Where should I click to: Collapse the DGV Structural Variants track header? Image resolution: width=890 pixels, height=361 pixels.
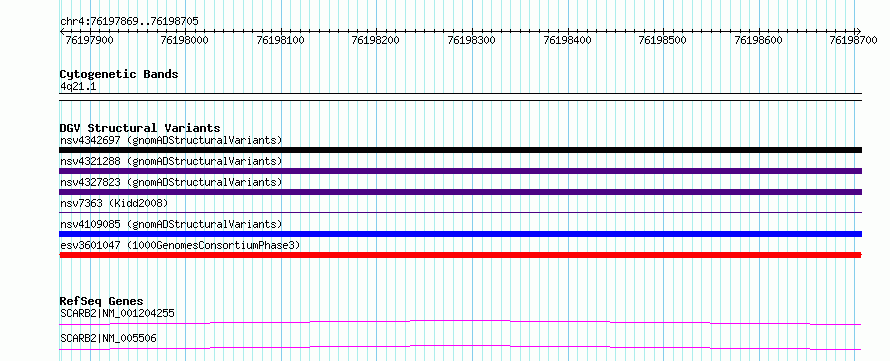pos(140,128)
